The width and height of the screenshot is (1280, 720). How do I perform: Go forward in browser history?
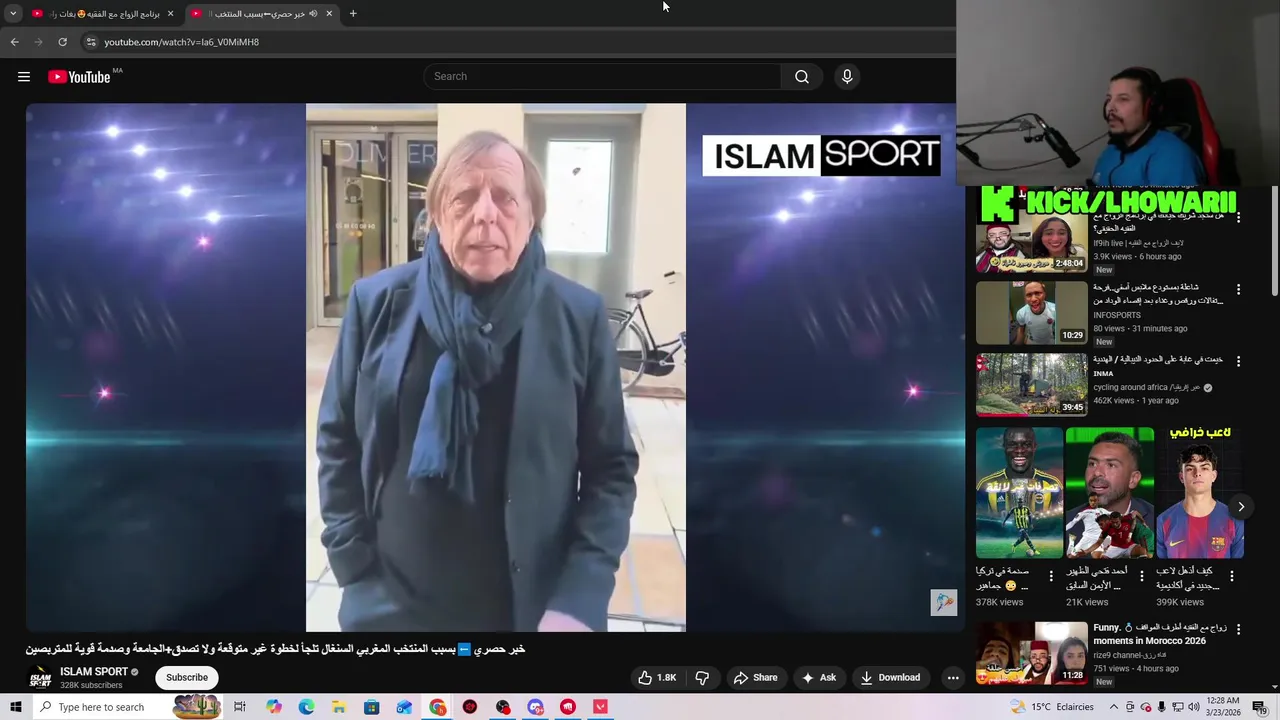38,42
